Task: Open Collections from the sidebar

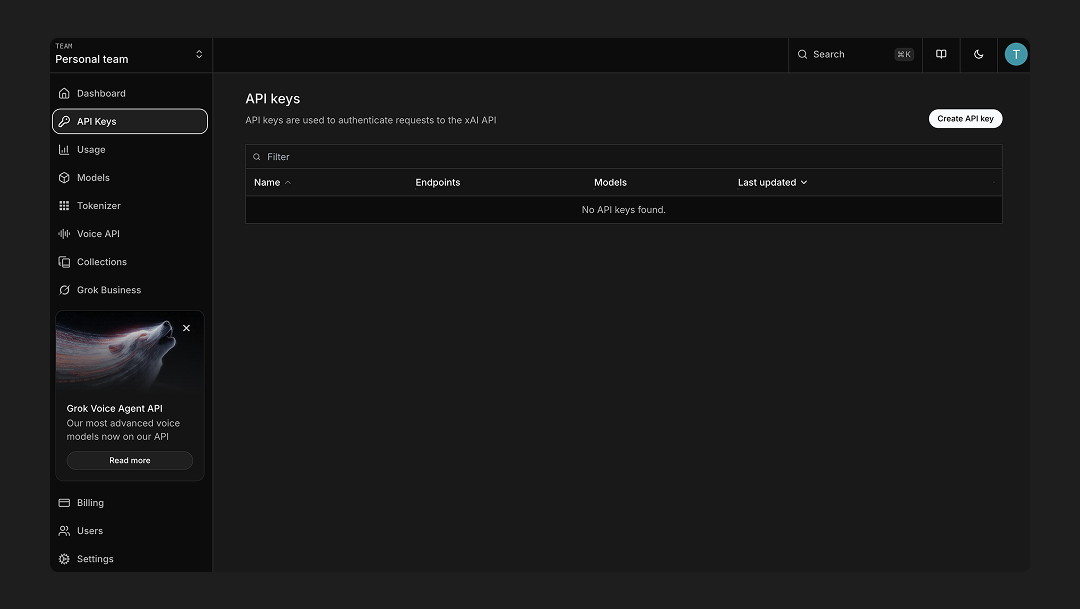Action: click(x=129, y=262)
